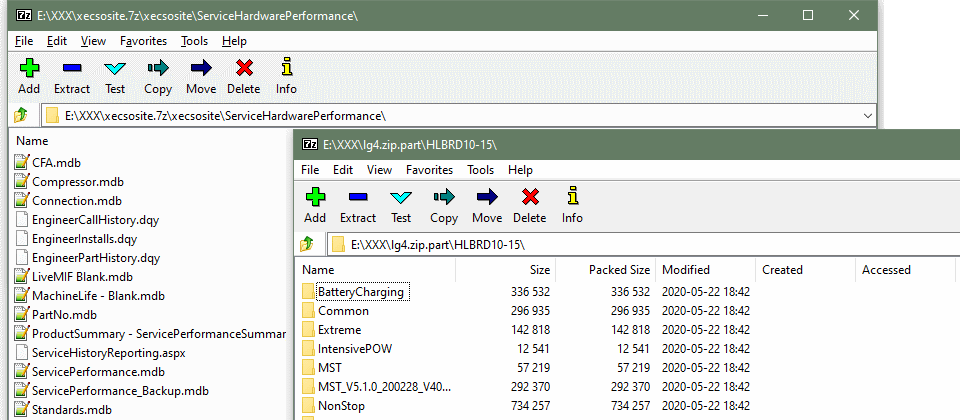Click the NonStop folder icon

[x=309, y=405]
